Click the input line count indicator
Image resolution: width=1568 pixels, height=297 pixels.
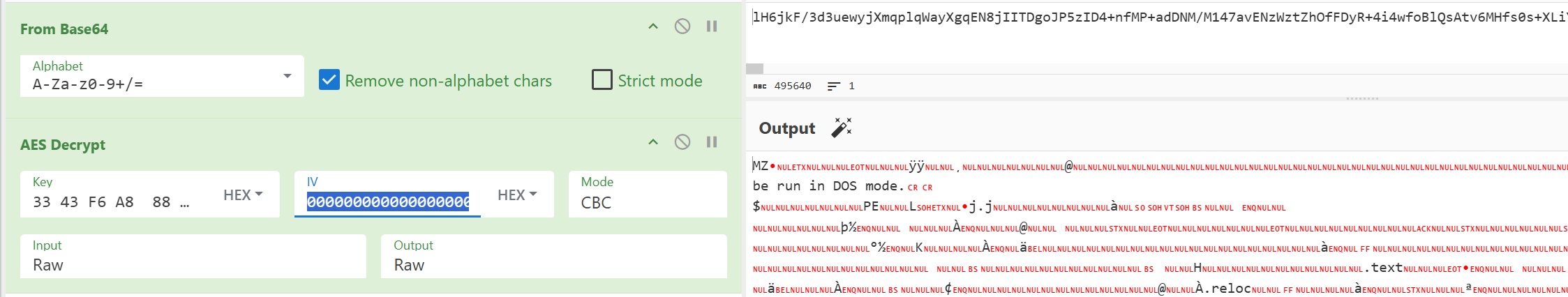click(841, 86)
